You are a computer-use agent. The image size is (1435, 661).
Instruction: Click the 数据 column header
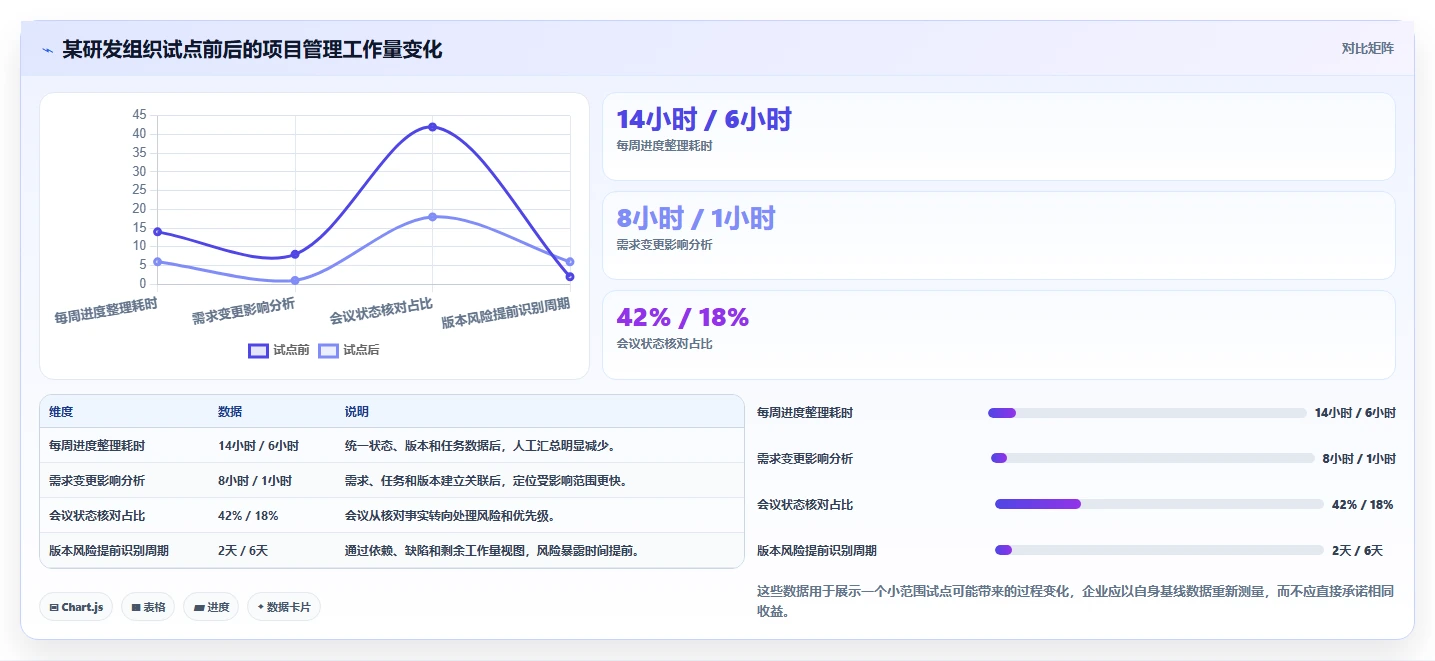[230, 412]
